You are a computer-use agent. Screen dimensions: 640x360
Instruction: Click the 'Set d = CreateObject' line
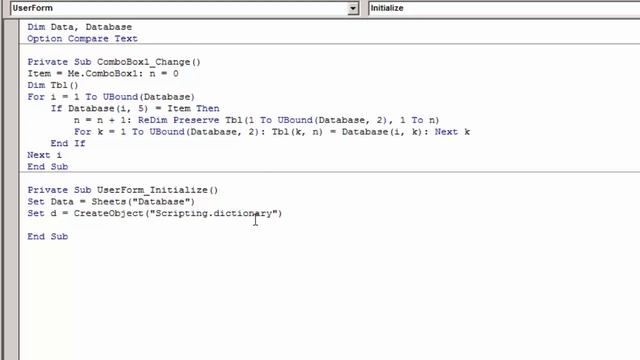click(x=155, y=213)
